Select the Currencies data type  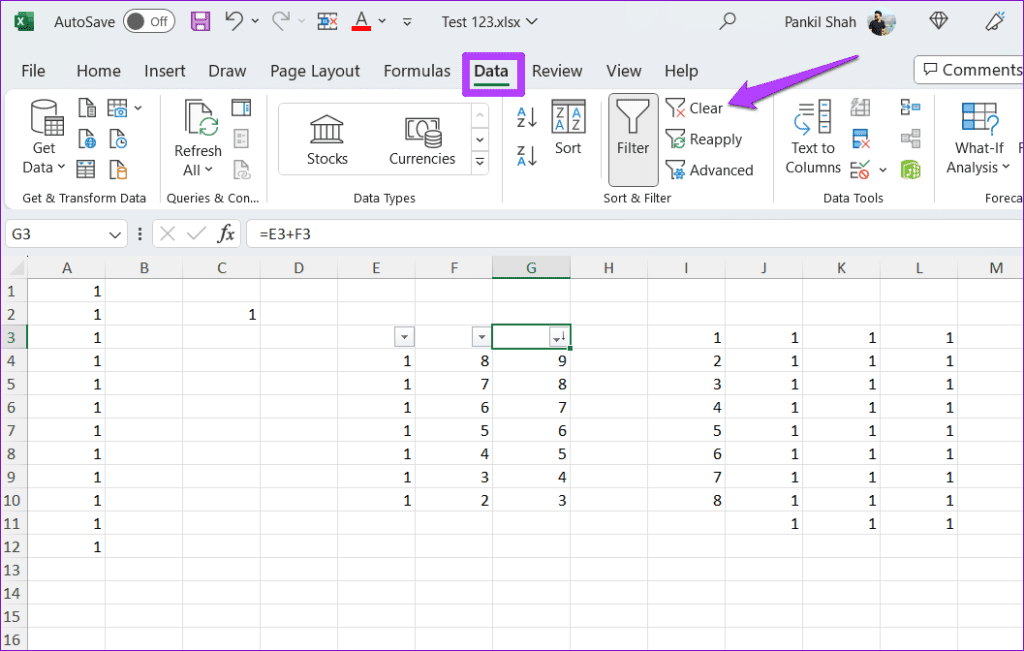click(x=422, y=140)
